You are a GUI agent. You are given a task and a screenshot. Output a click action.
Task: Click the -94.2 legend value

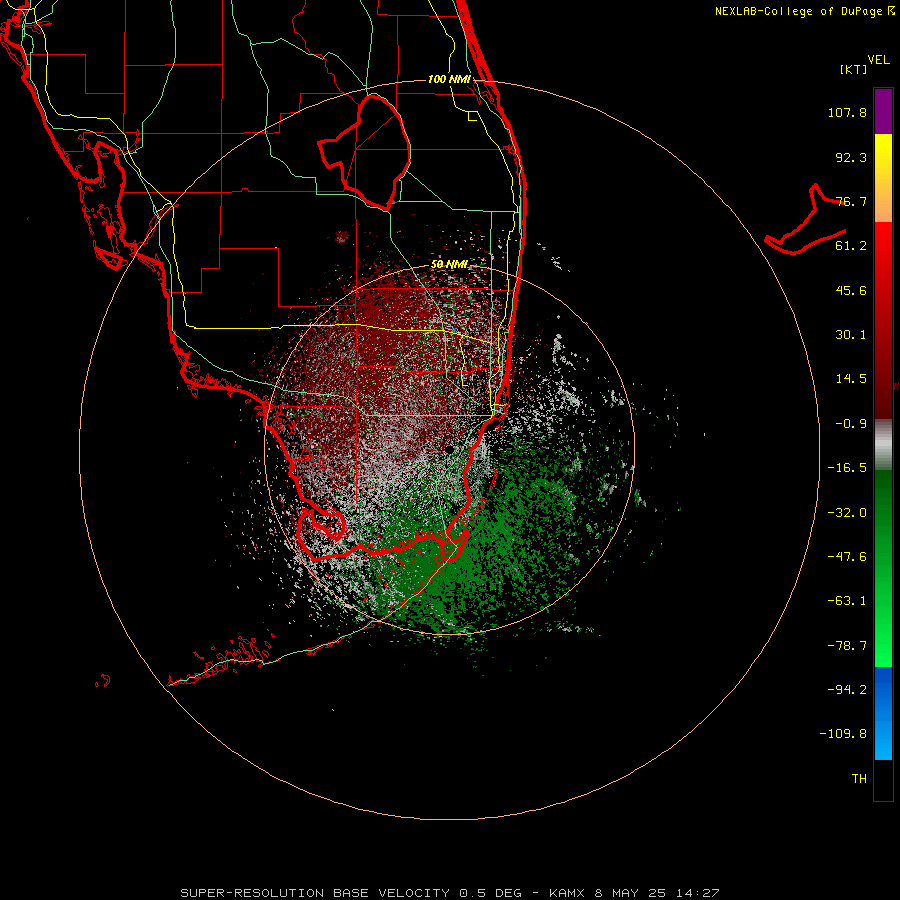tap(847, 689)
